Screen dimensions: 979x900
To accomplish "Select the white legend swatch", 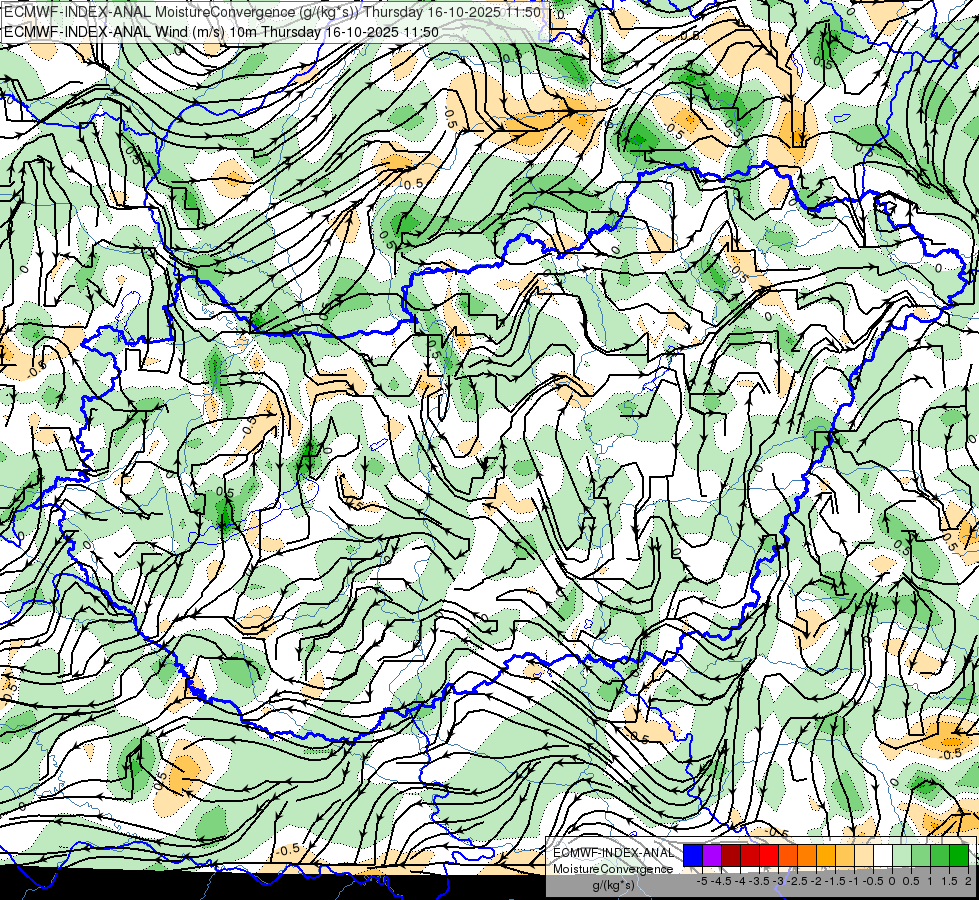I will [883, 856].
